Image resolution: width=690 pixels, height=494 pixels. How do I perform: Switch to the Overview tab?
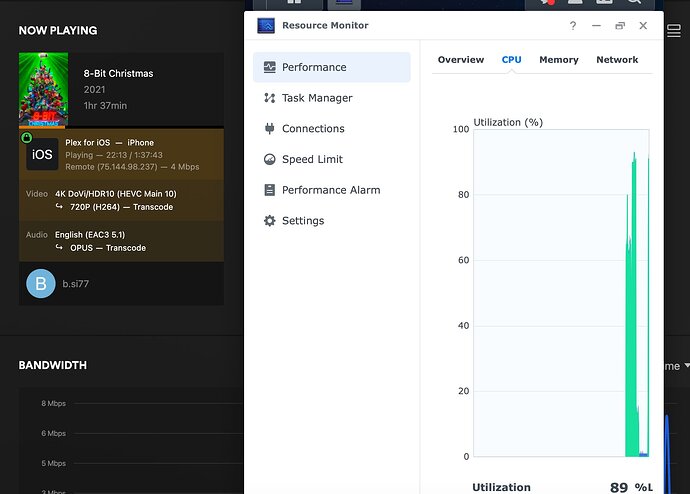click(x=461, y=60)
